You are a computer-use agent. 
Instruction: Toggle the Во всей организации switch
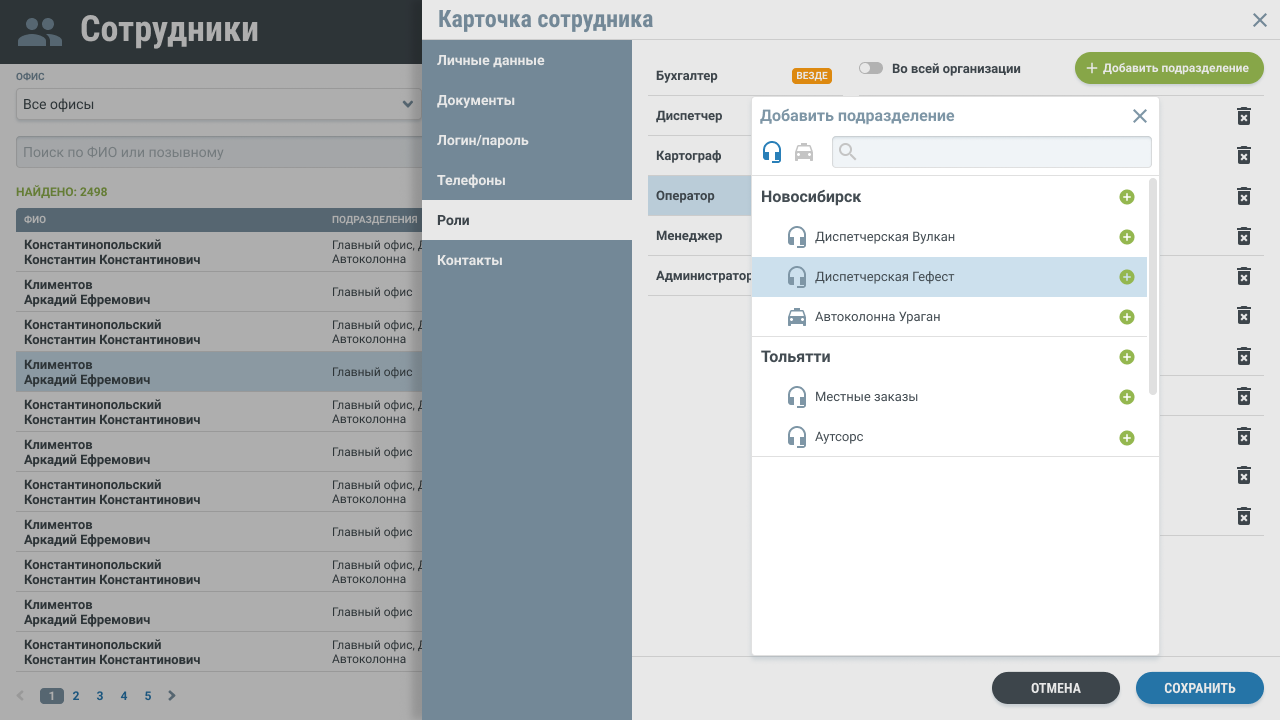pyautogui.click(x=870, y=69)
